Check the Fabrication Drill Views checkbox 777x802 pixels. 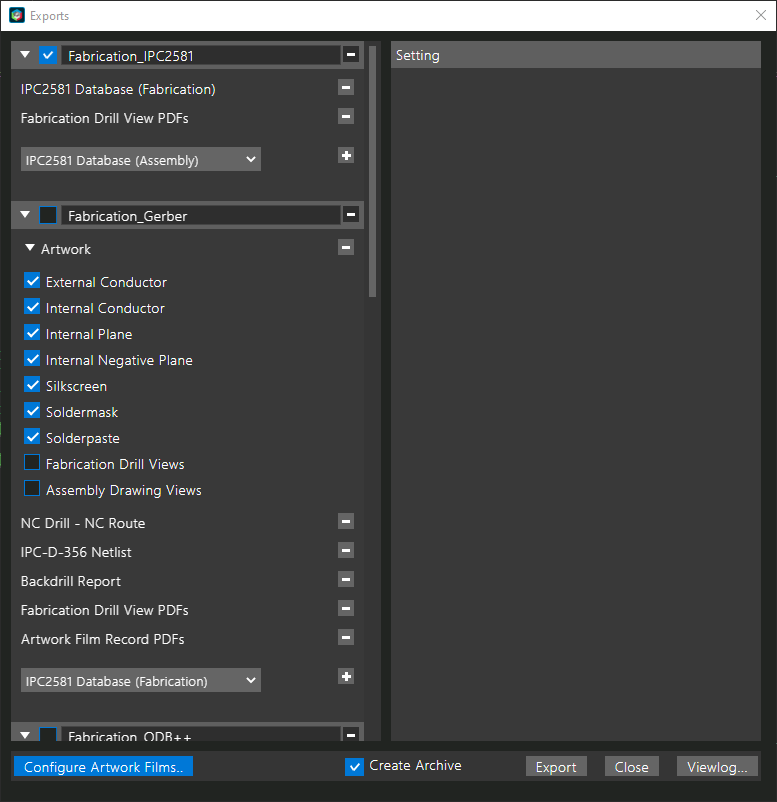[32, 463]
